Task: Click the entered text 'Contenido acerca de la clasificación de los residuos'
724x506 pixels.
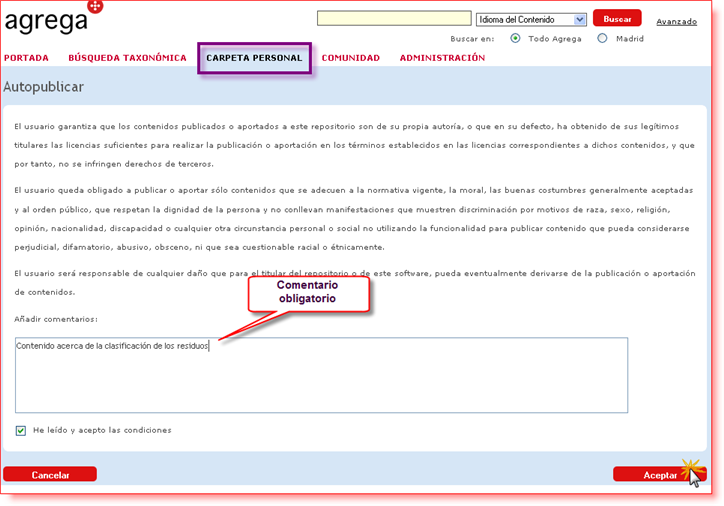Action: coord(112,346)
